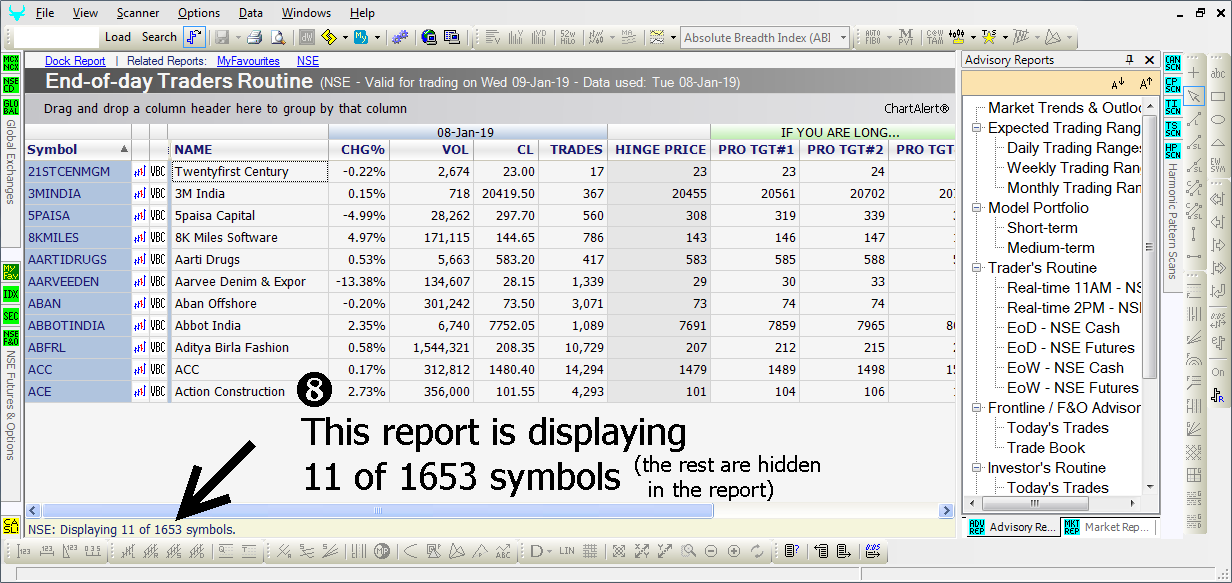Click the Print Preview icon
The height and width of the screenshot is (583, 1232).
pos(278,37)
